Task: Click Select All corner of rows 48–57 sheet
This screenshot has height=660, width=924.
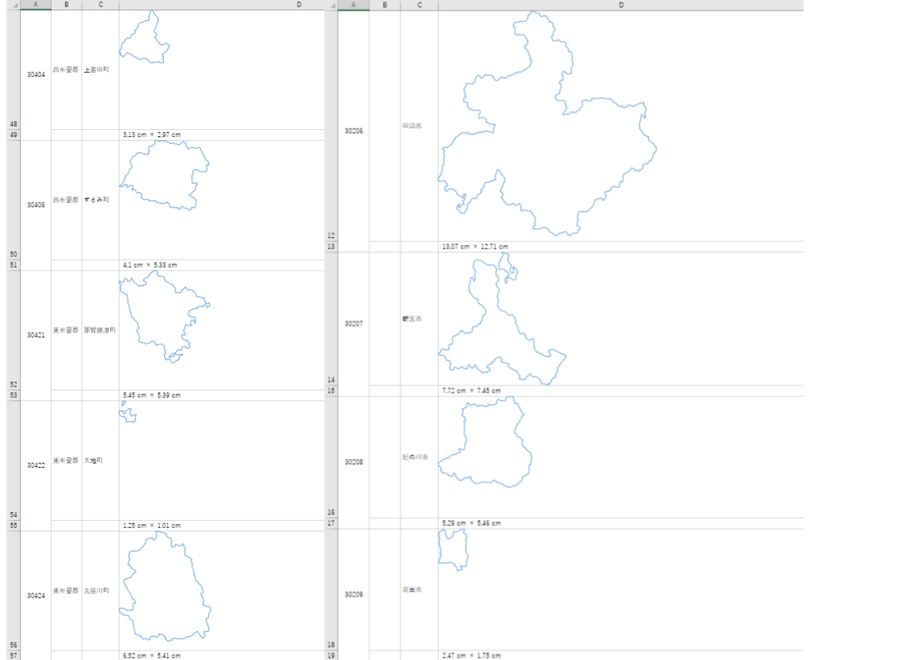Action: pos(14,5)
